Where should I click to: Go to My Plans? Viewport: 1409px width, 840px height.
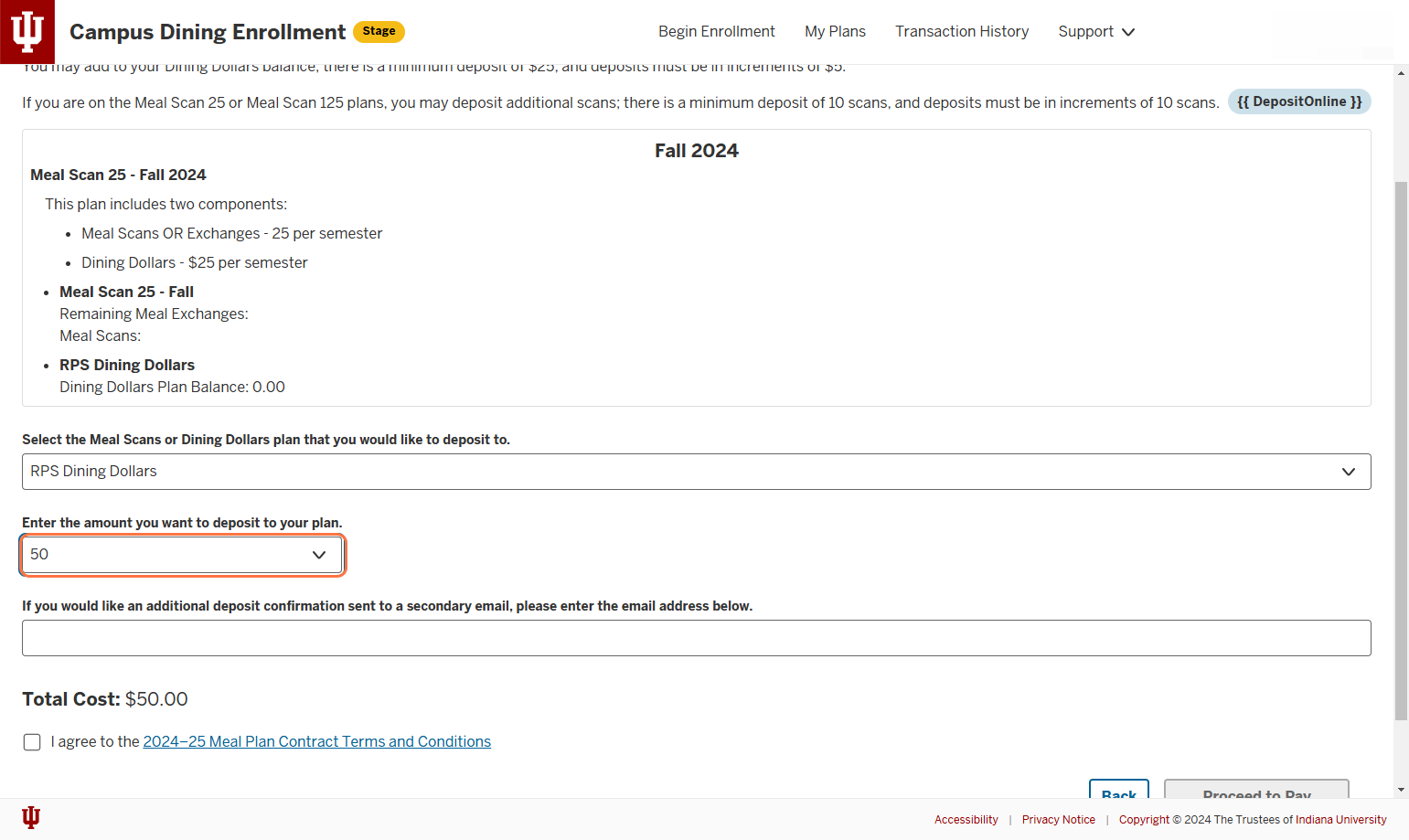click(x=835, y=31)
